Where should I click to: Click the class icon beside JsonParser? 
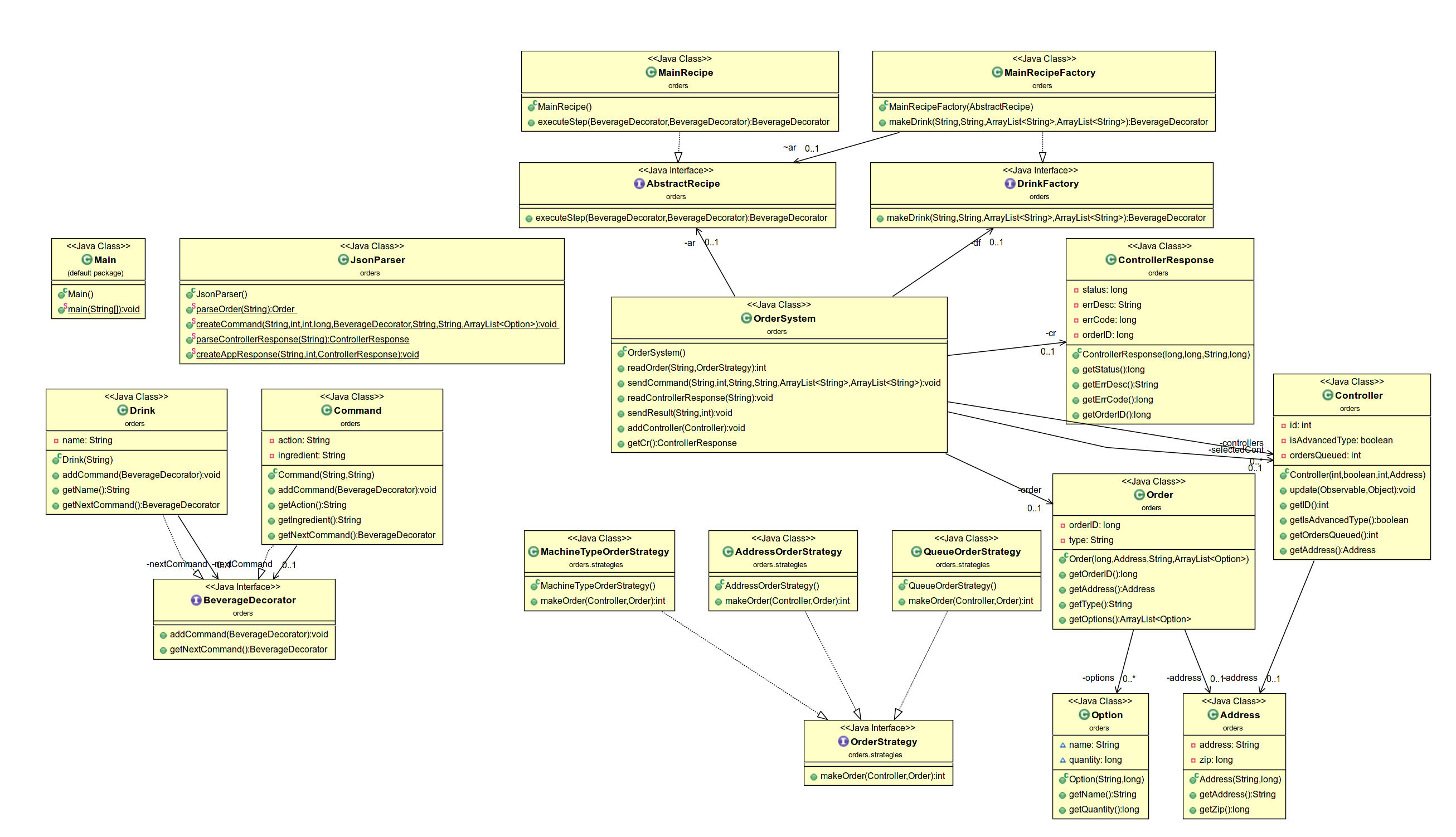coord(343,260)
